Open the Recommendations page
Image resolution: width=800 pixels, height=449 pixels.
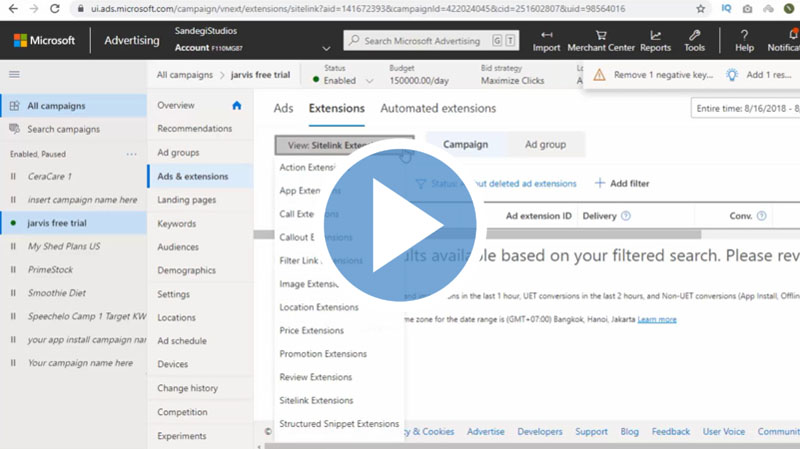(194, 129)
